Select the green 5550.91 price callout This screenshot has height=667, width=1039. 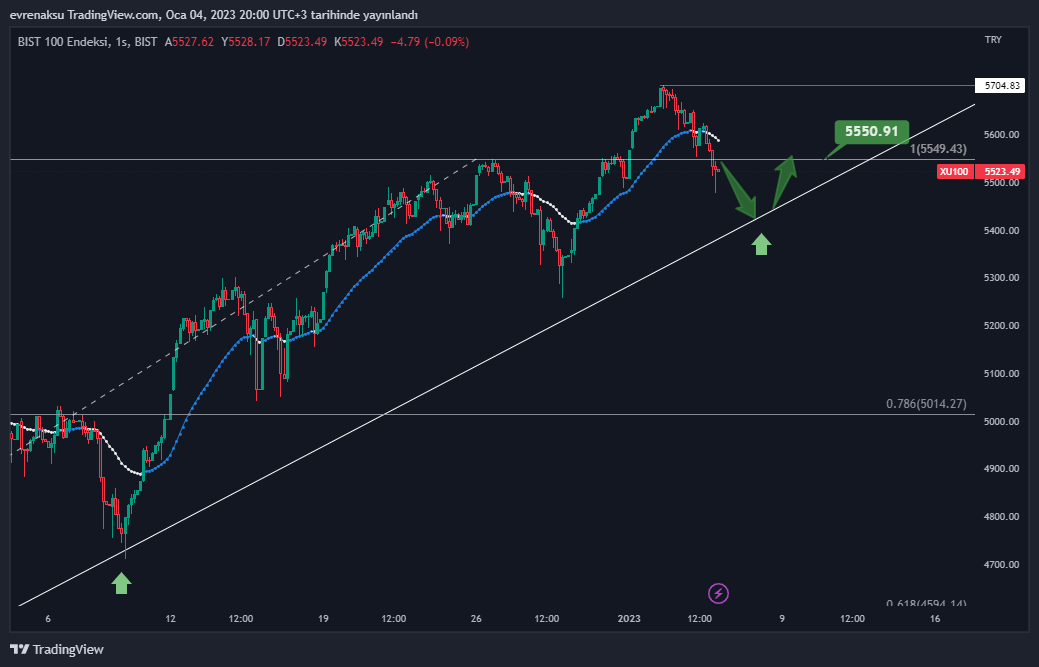871,131
